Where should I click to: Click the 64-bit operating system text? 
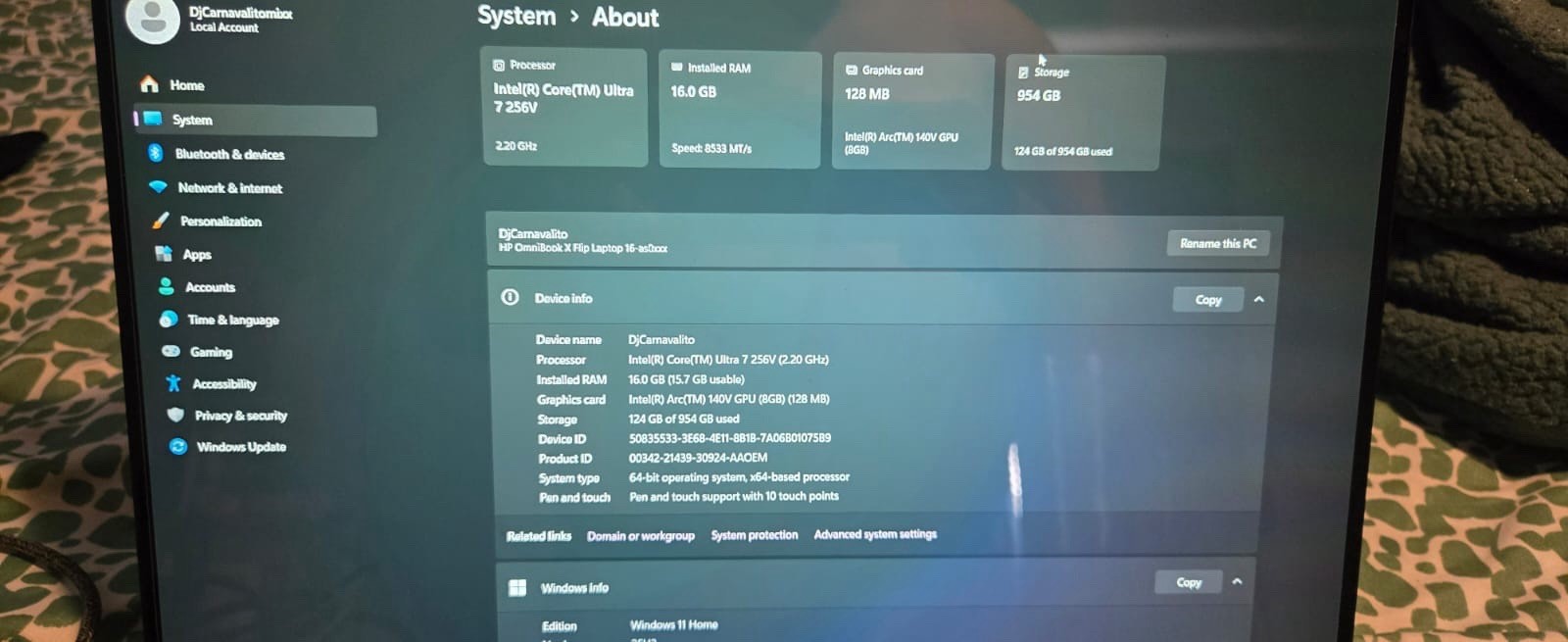739,477
